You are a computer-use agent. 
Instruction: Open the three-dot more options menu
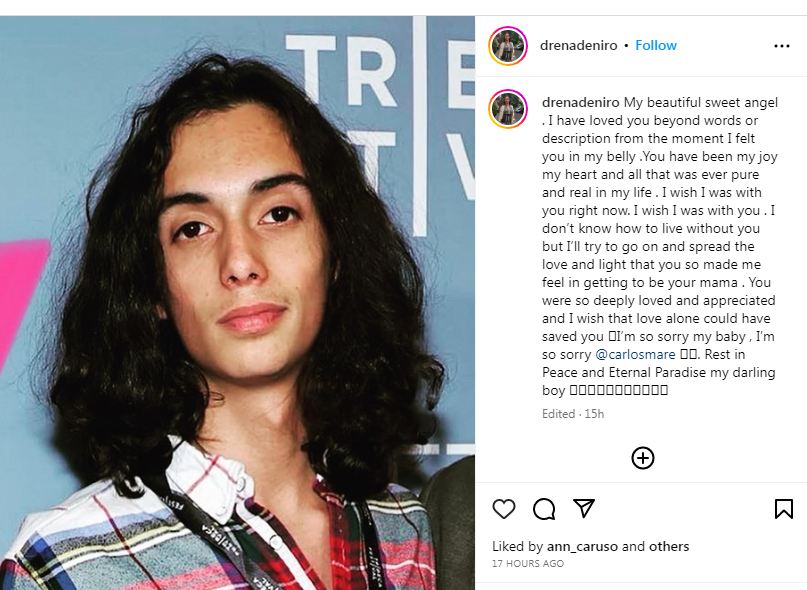pos(782,46)
